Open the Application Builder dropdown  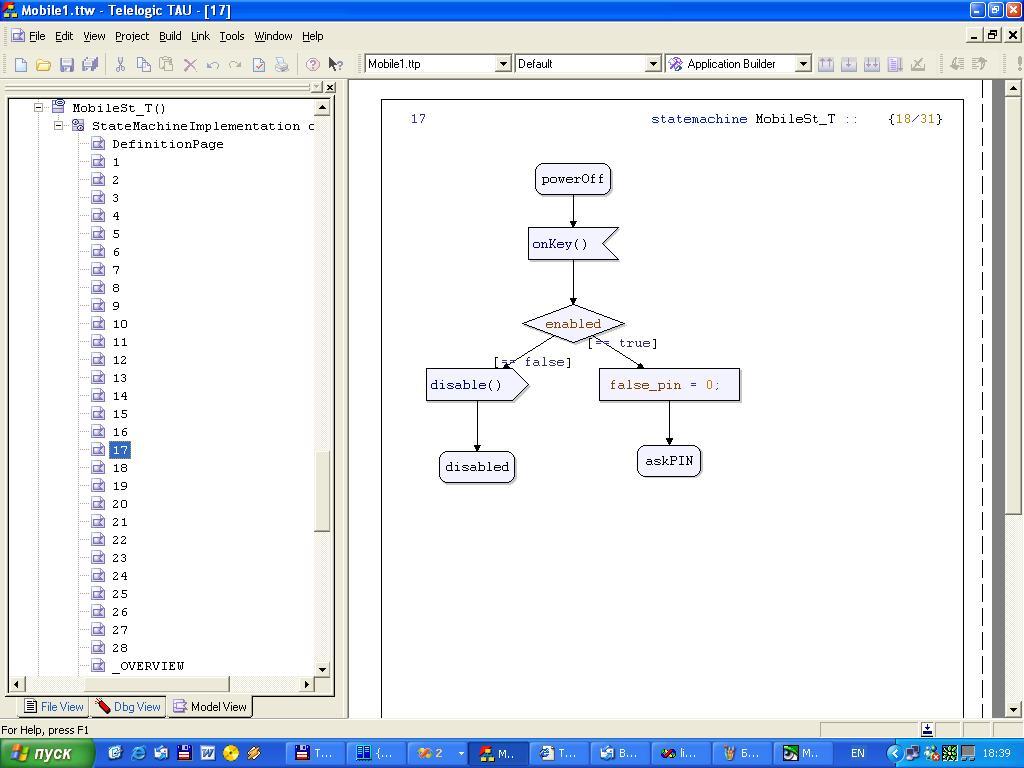802,64
